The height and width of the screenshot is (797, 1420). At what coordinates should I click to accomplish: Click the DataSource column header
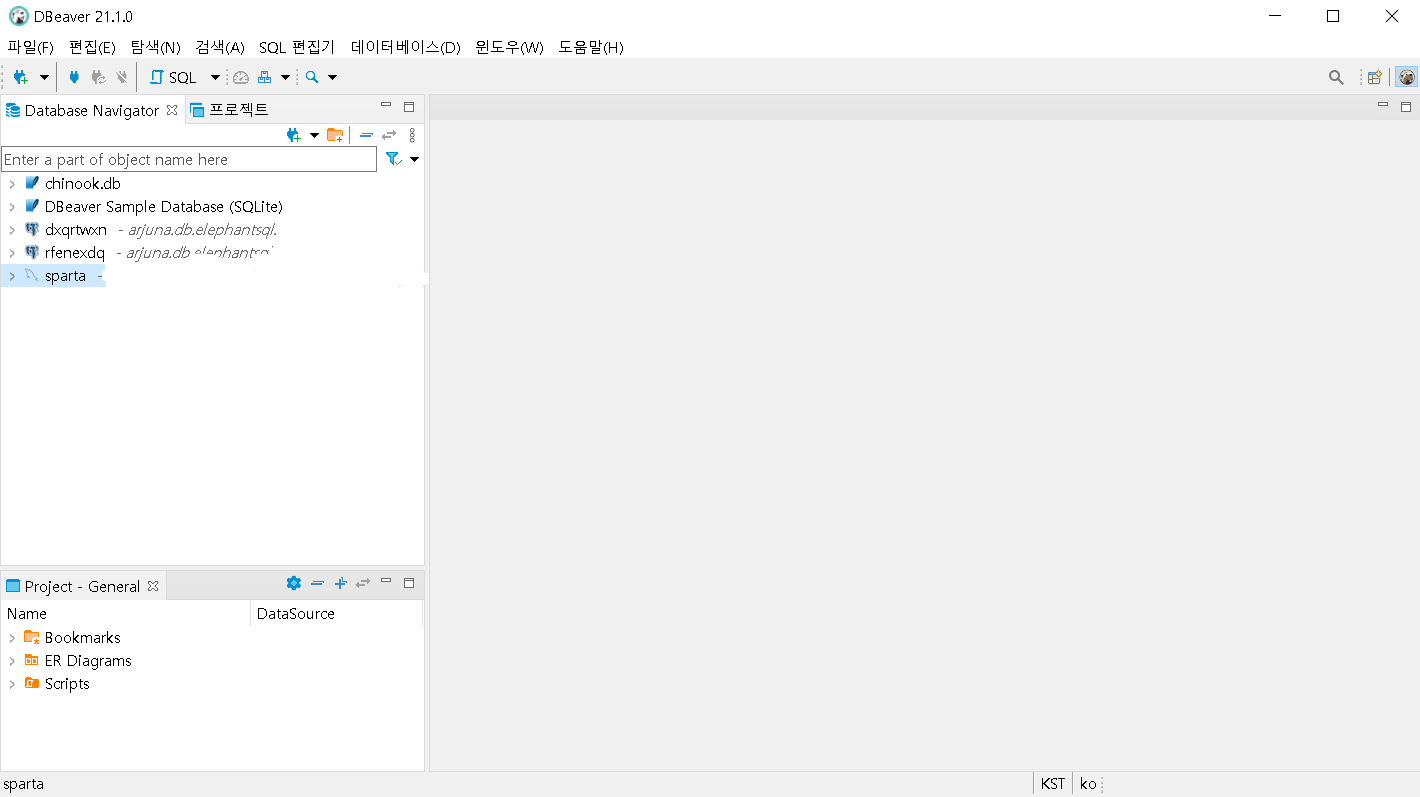(336, 614)
